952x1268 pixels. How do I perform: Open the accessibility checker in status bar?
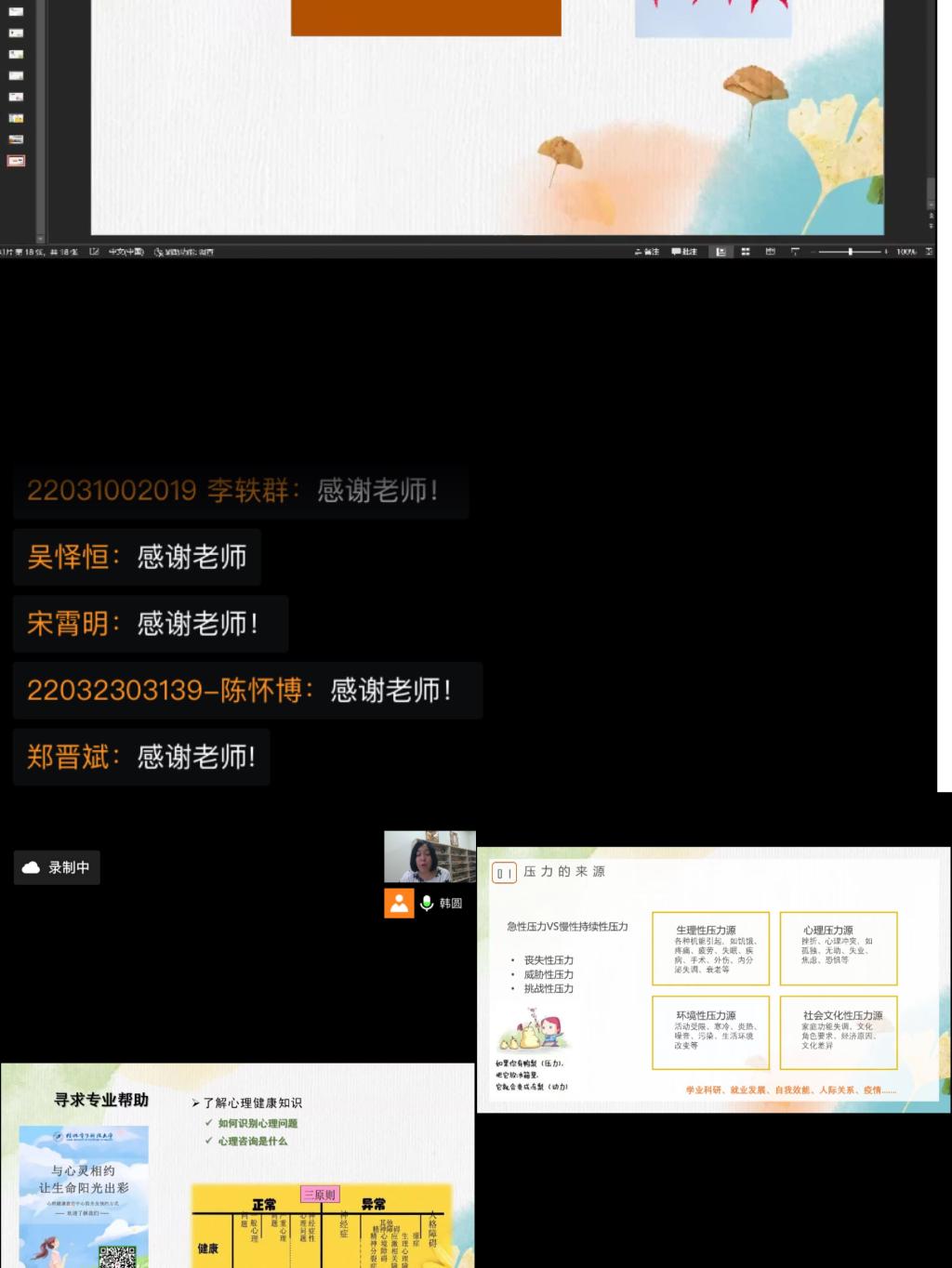(184, 251)
